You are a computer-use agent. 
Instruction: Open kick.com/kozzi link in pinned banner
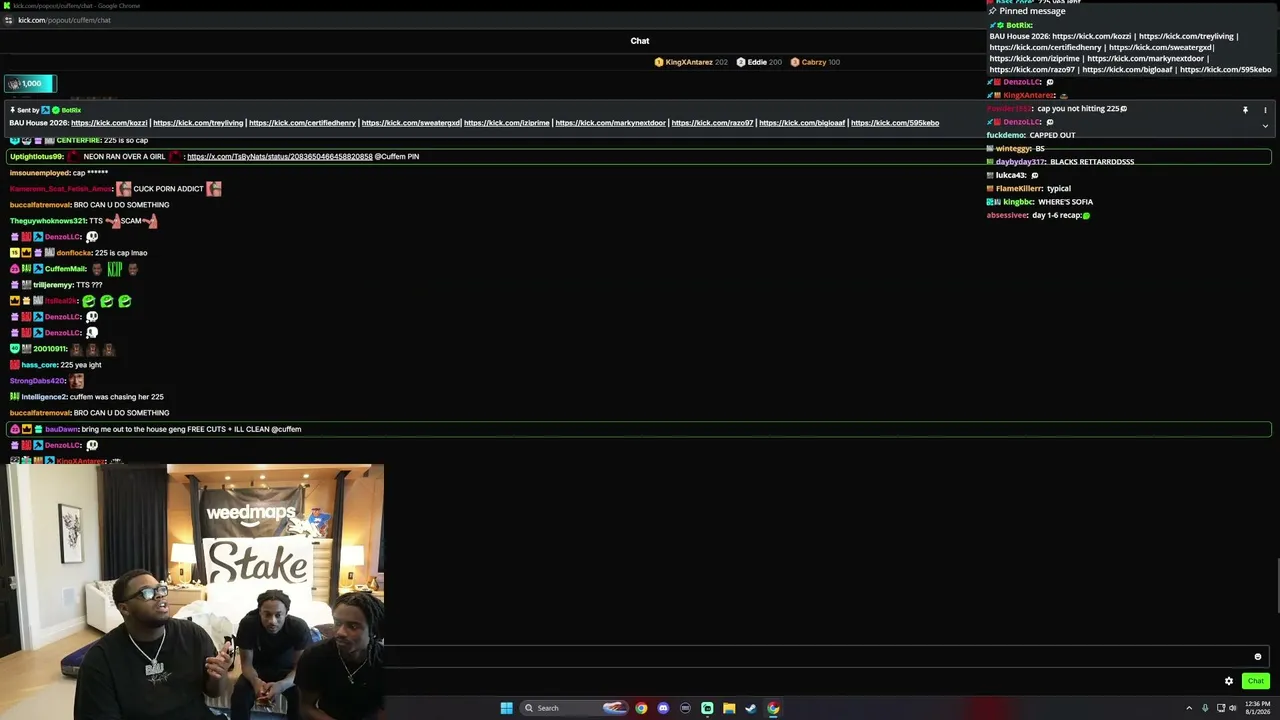(x=109, y=123)
